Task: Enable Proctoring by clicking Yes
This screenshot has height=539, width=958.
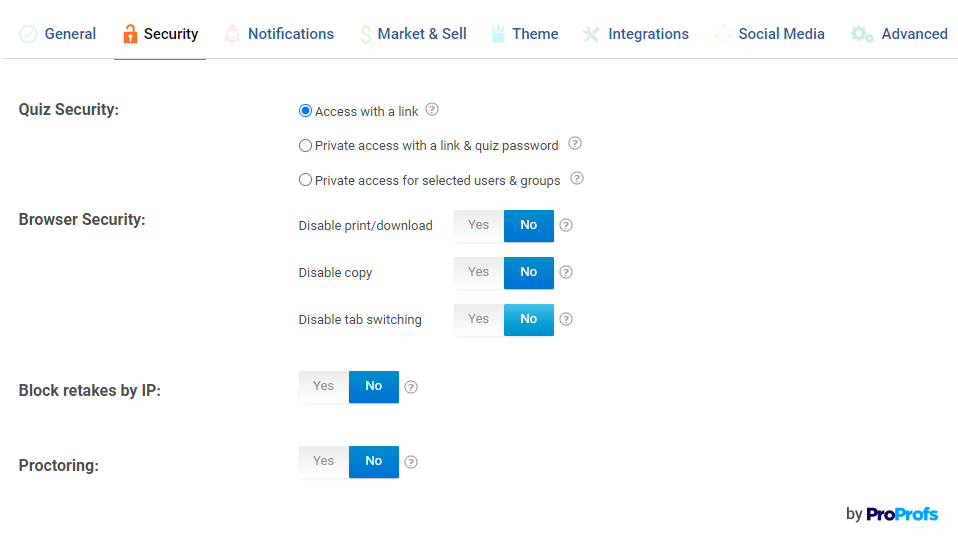Action: pos(324,461)
